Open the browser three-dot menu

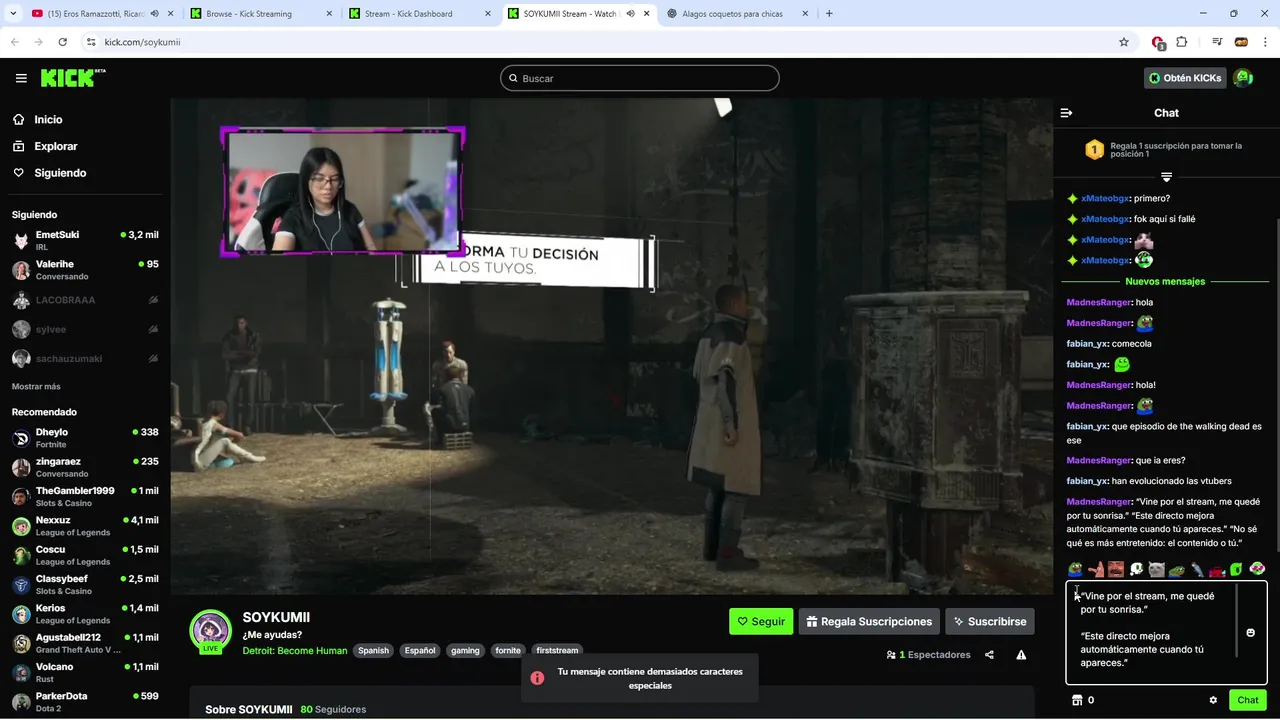pyautogui.click(x=1265, y=42)
